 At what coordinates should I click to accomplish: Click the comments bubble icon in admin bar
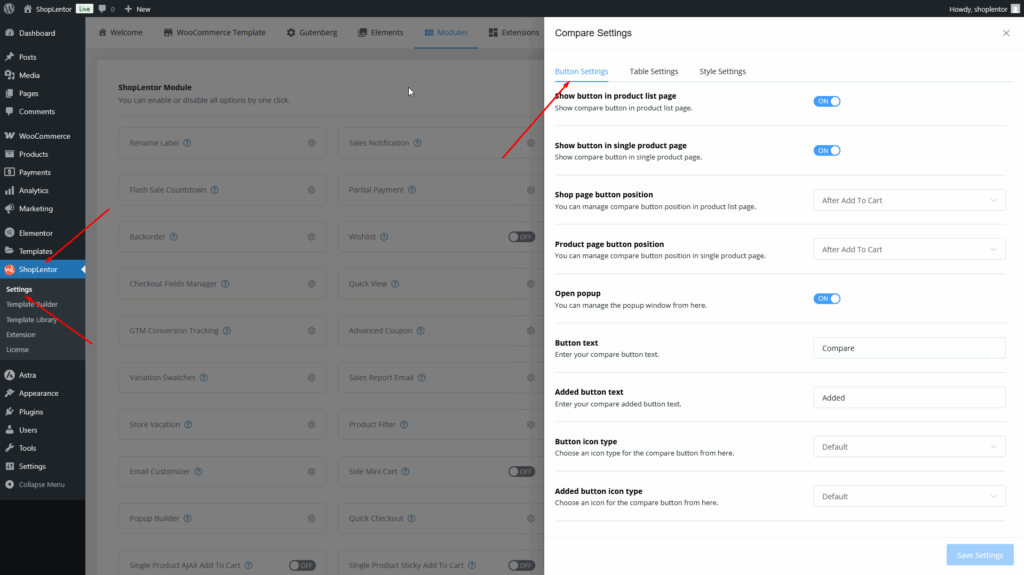pos(102,9)
